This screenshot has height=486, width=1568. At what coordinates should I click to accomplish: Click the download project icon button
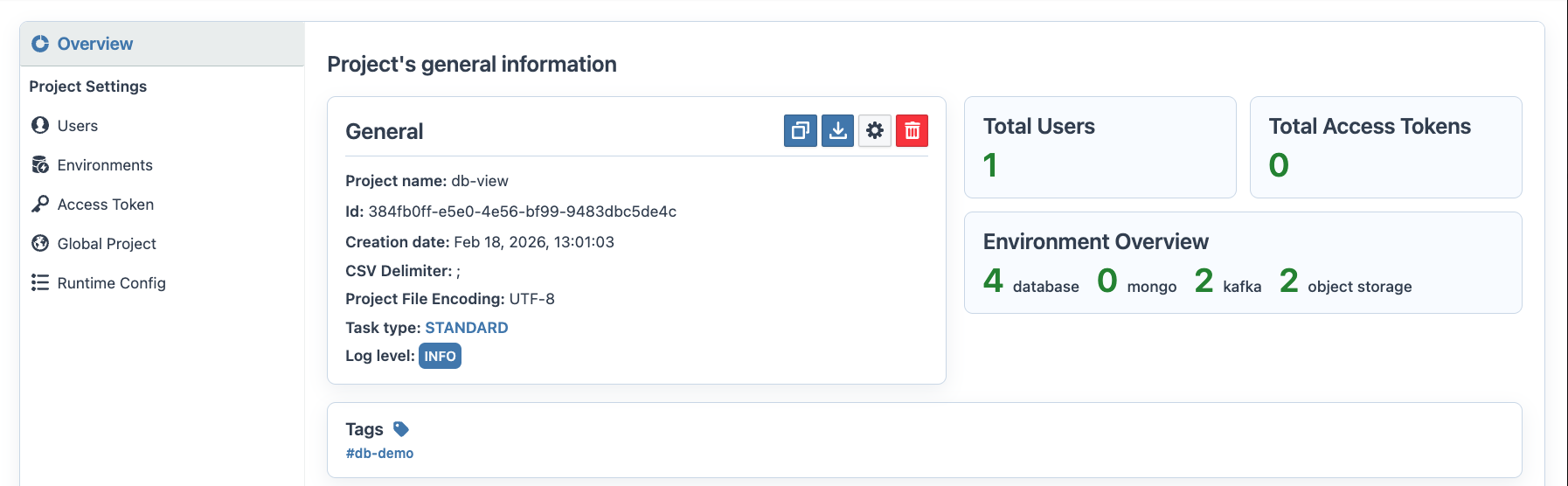point(837,131)
